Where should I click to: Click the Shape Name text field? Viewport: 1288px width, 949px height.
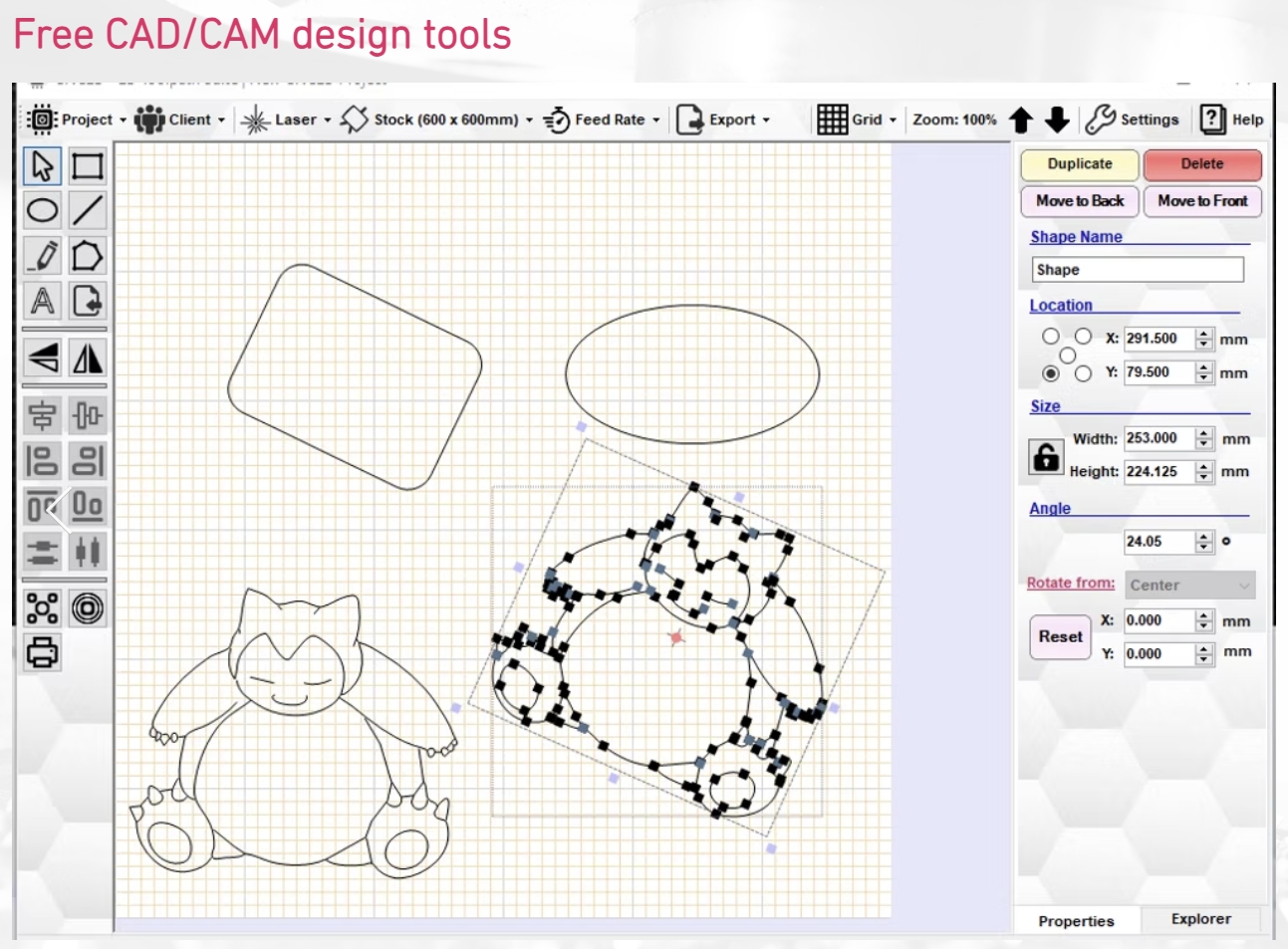point(1138,270)
